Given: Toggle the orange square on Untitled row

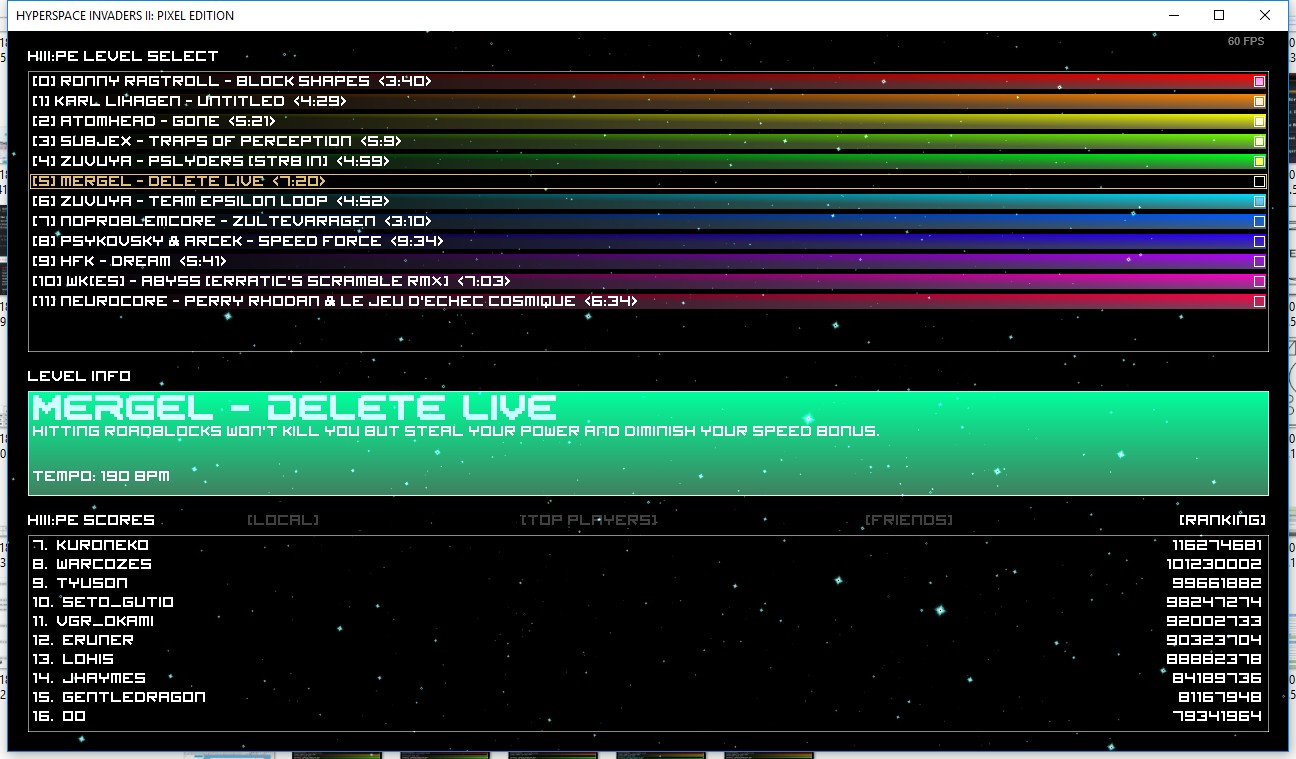Looking at the screenshot, I should click(1259, 101).
